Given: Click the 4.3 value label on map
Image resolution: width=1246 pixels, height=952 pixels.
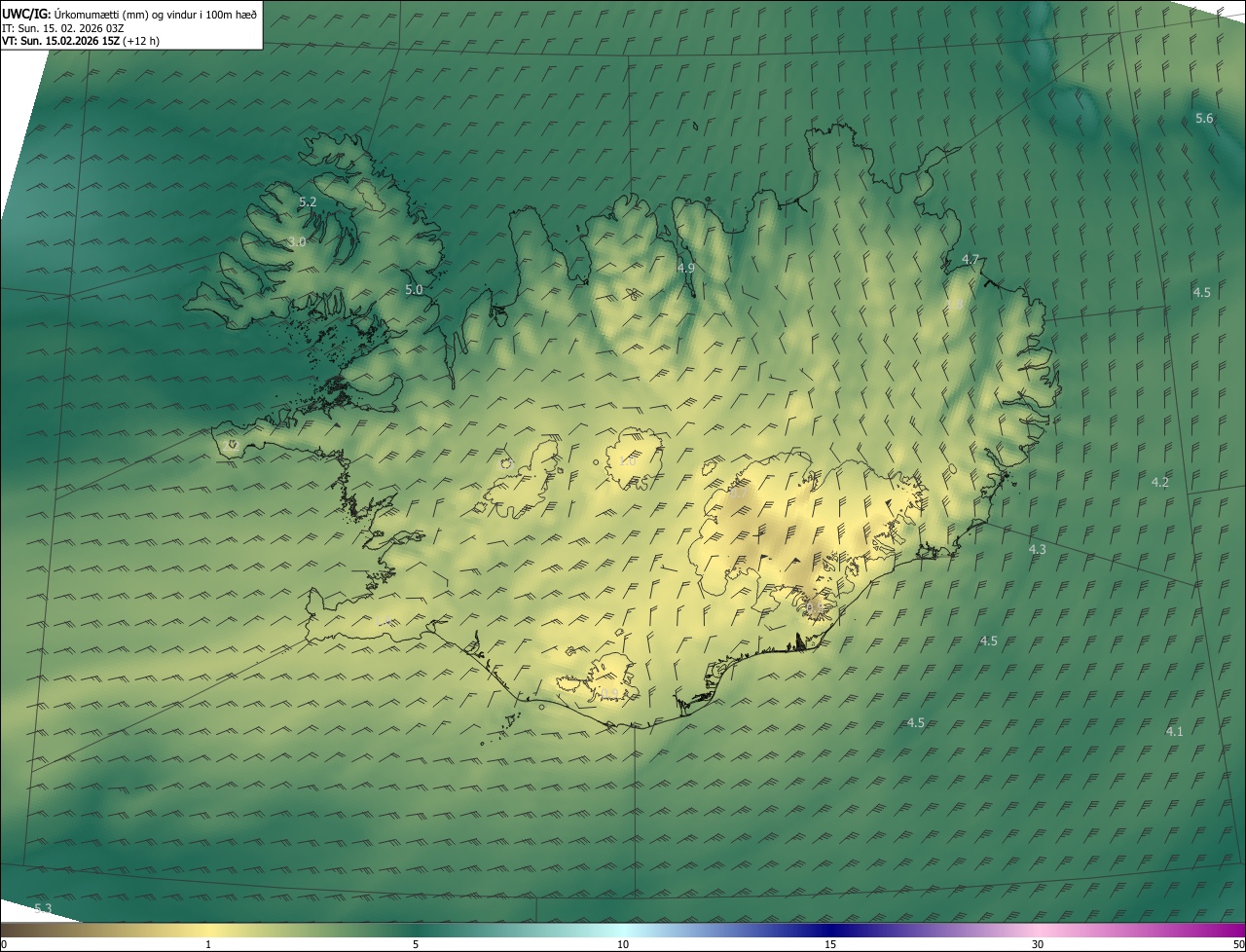Looking at the screenshot, I should (x=1038, y=550).
